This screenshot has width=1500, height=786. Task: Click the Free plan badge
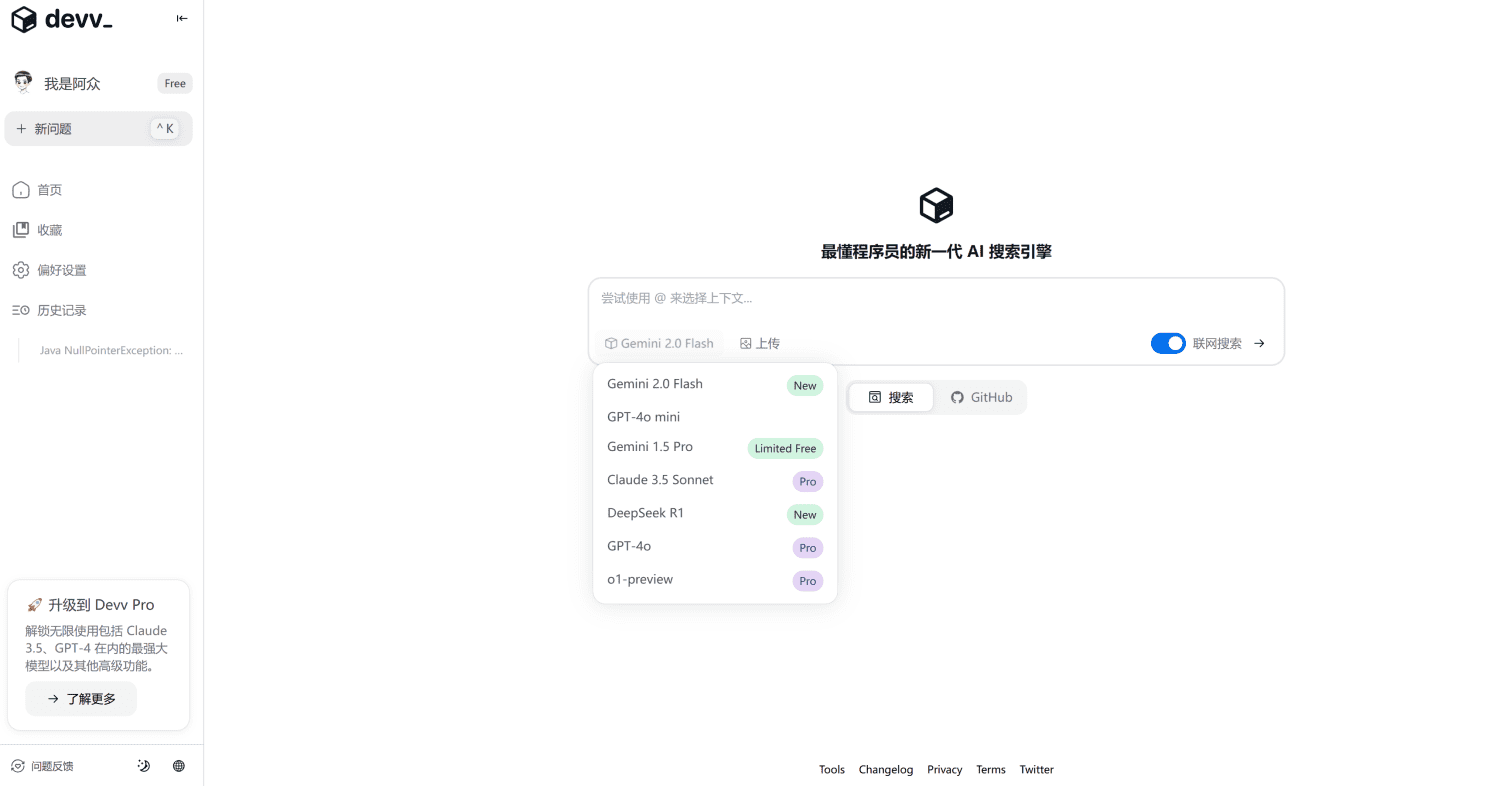[175, 84]
